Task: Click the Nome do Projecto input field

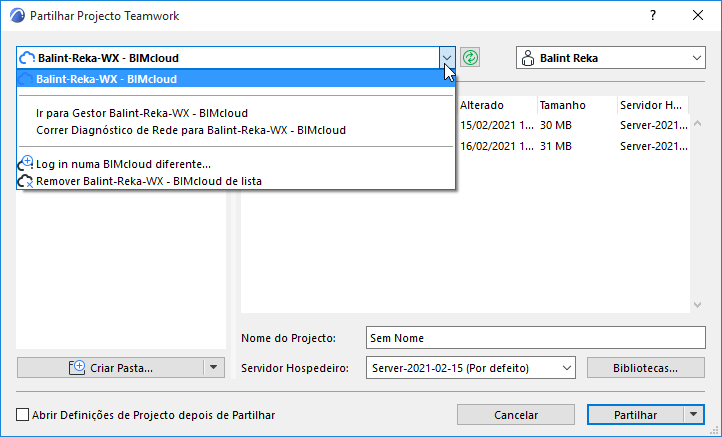Action: [536, 338]
